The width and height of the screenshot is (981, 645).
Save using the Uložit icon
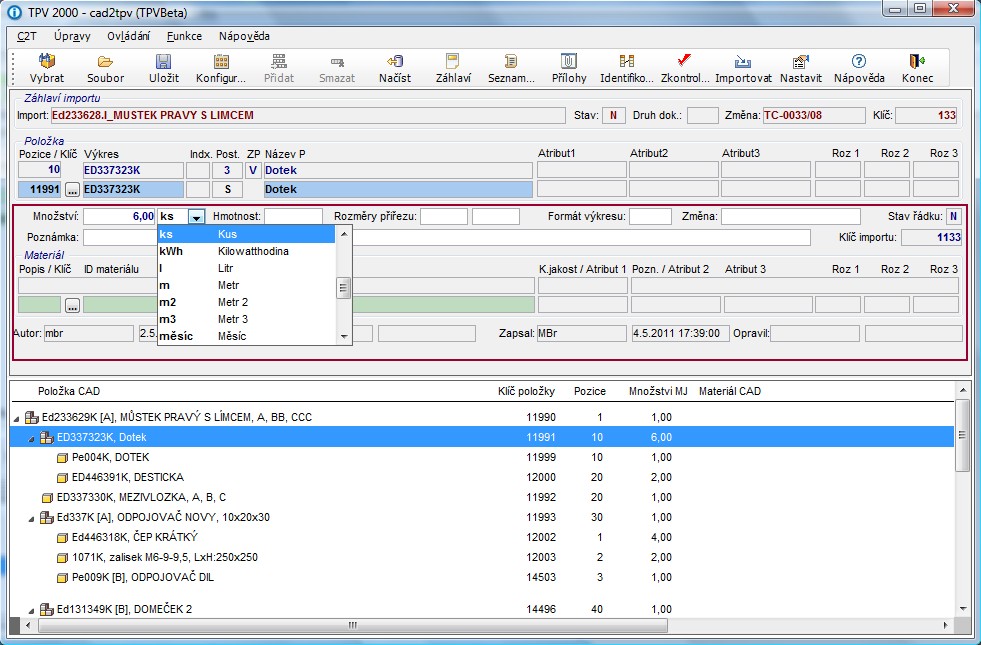tap(163, 61)
